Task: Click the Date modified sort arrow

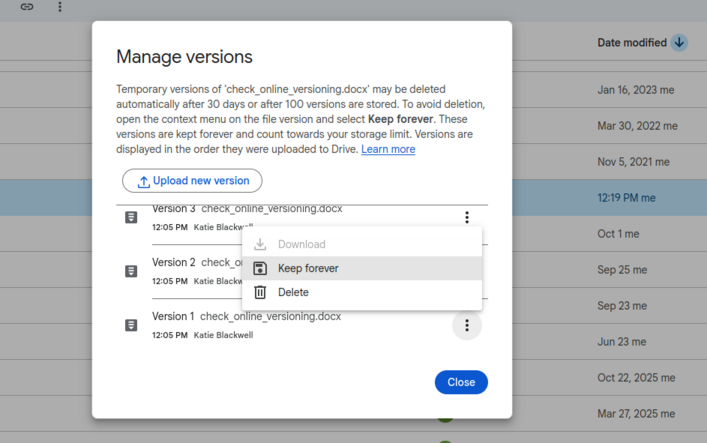Action: click(679, 43)
